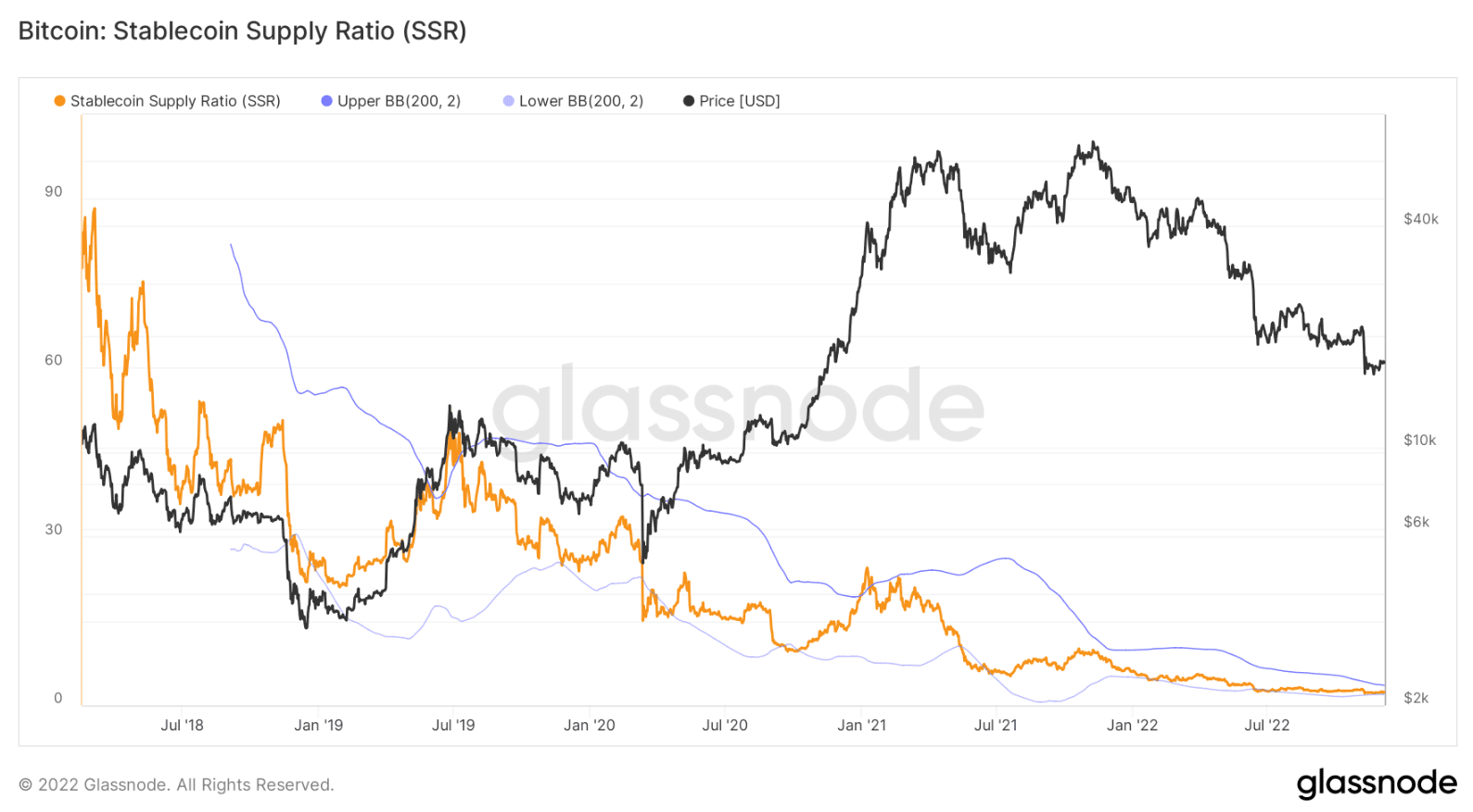This screenshot has height=812, width=1473.
Task: Select the Jan '20 x-axis label
Action: [590, 725]
